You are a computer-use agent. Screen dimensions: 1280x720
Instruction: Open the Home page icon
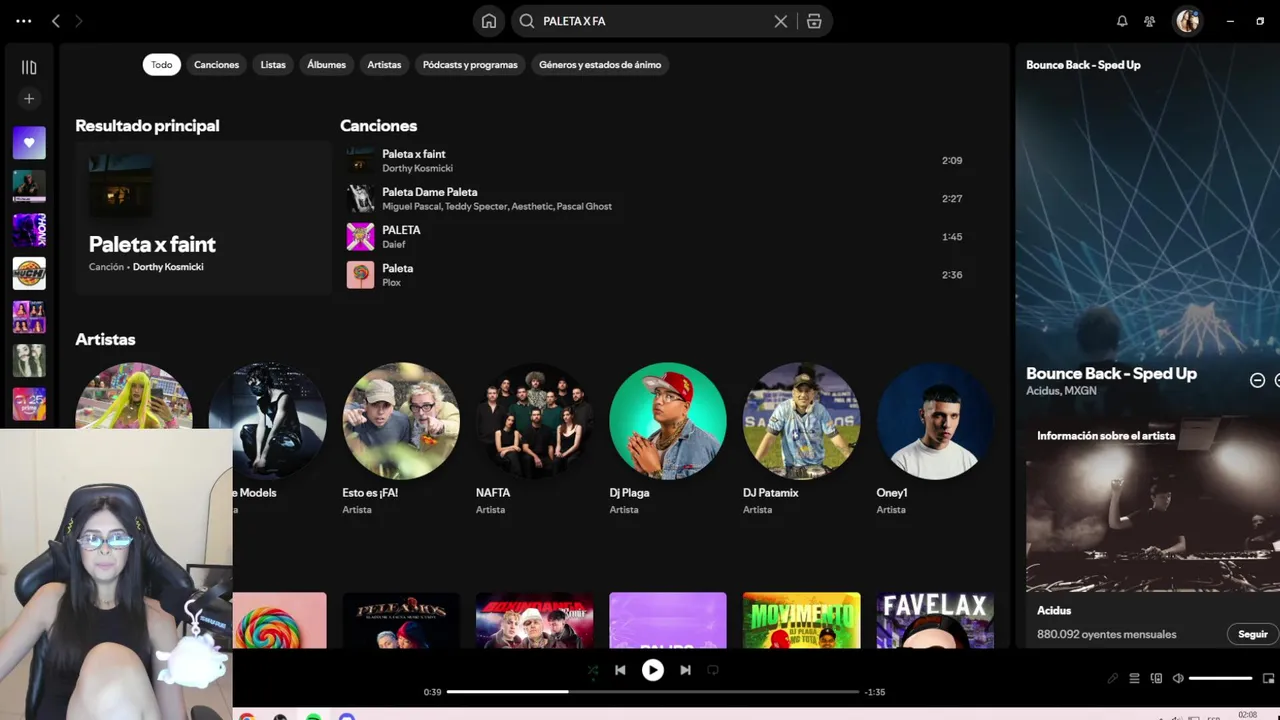point(489,21)
